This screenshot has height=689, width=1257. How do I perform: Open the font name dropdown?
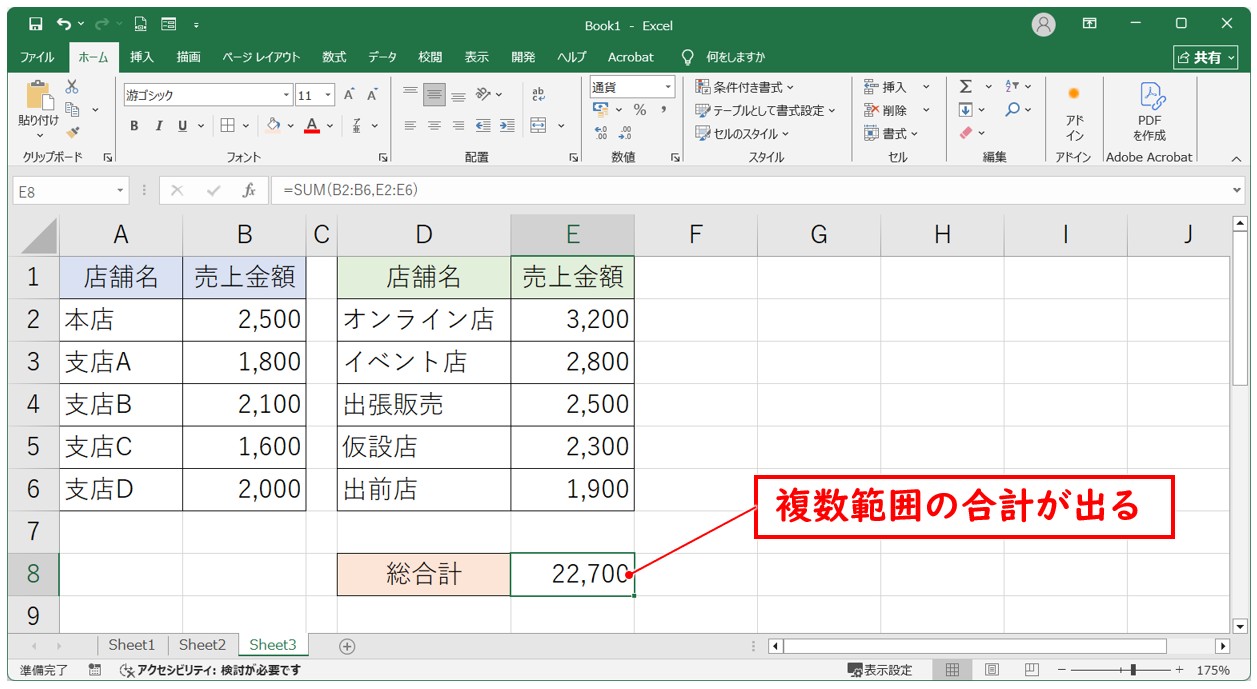(286, 95)
